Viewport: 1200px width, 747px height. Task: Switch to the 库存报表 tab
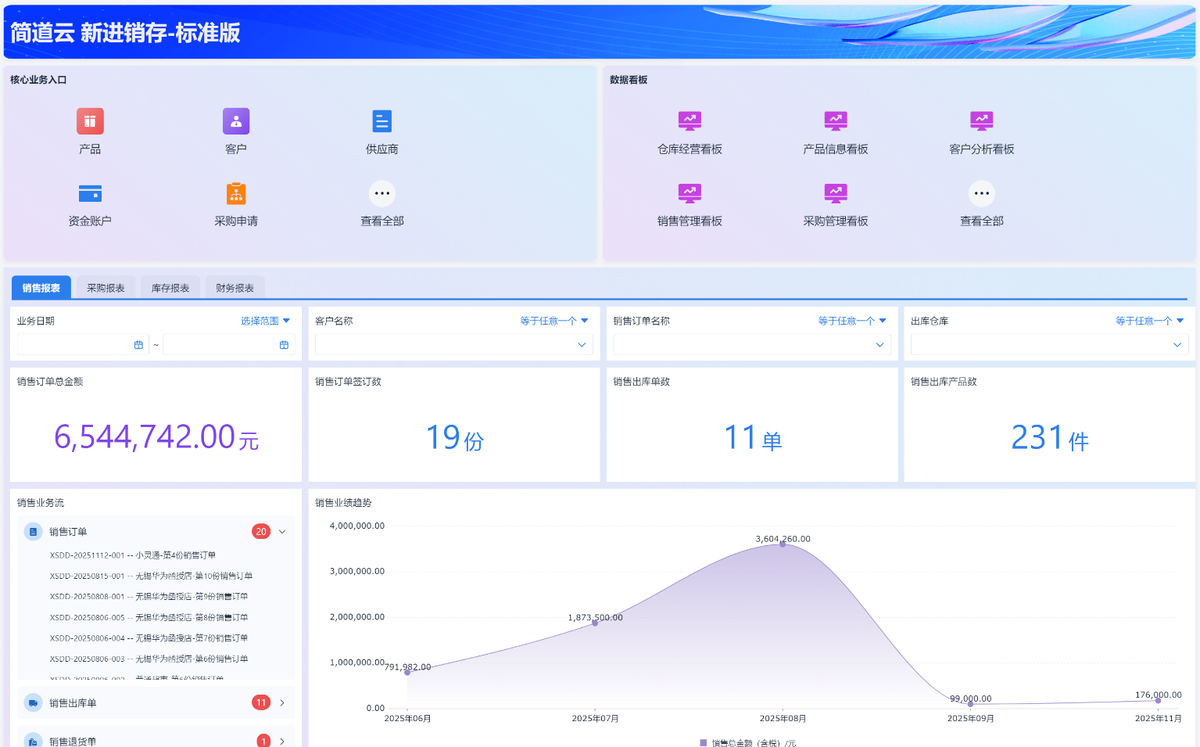pyautogui.click(x=171, y=288)
